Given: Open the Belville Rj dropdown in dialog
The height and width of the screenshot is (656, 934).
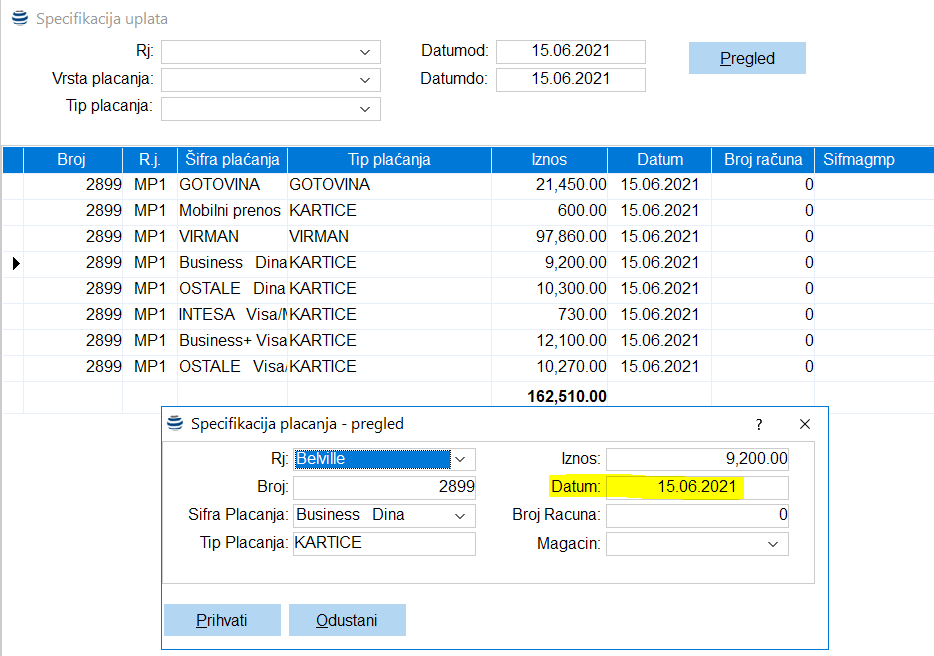Looking at the screenshot, I should [x=461, y=460].
